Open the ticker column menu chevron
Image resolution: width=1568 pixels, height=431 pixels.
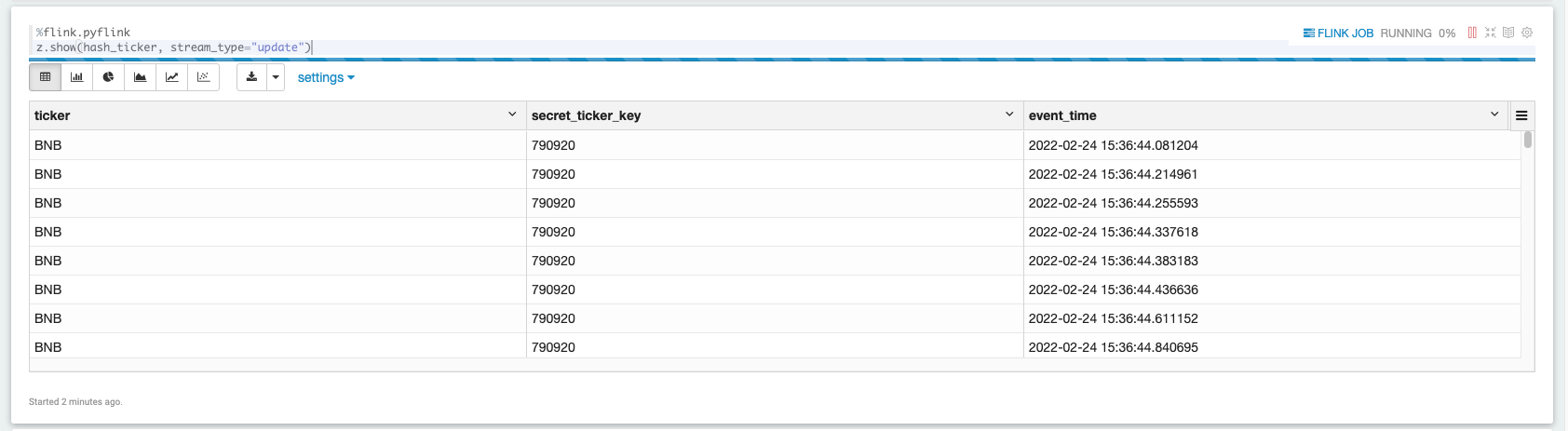click(512, 114)
